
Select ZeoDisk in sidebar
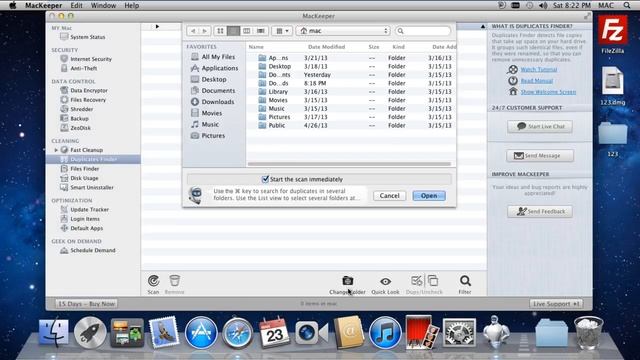click(x=76, y=128)
